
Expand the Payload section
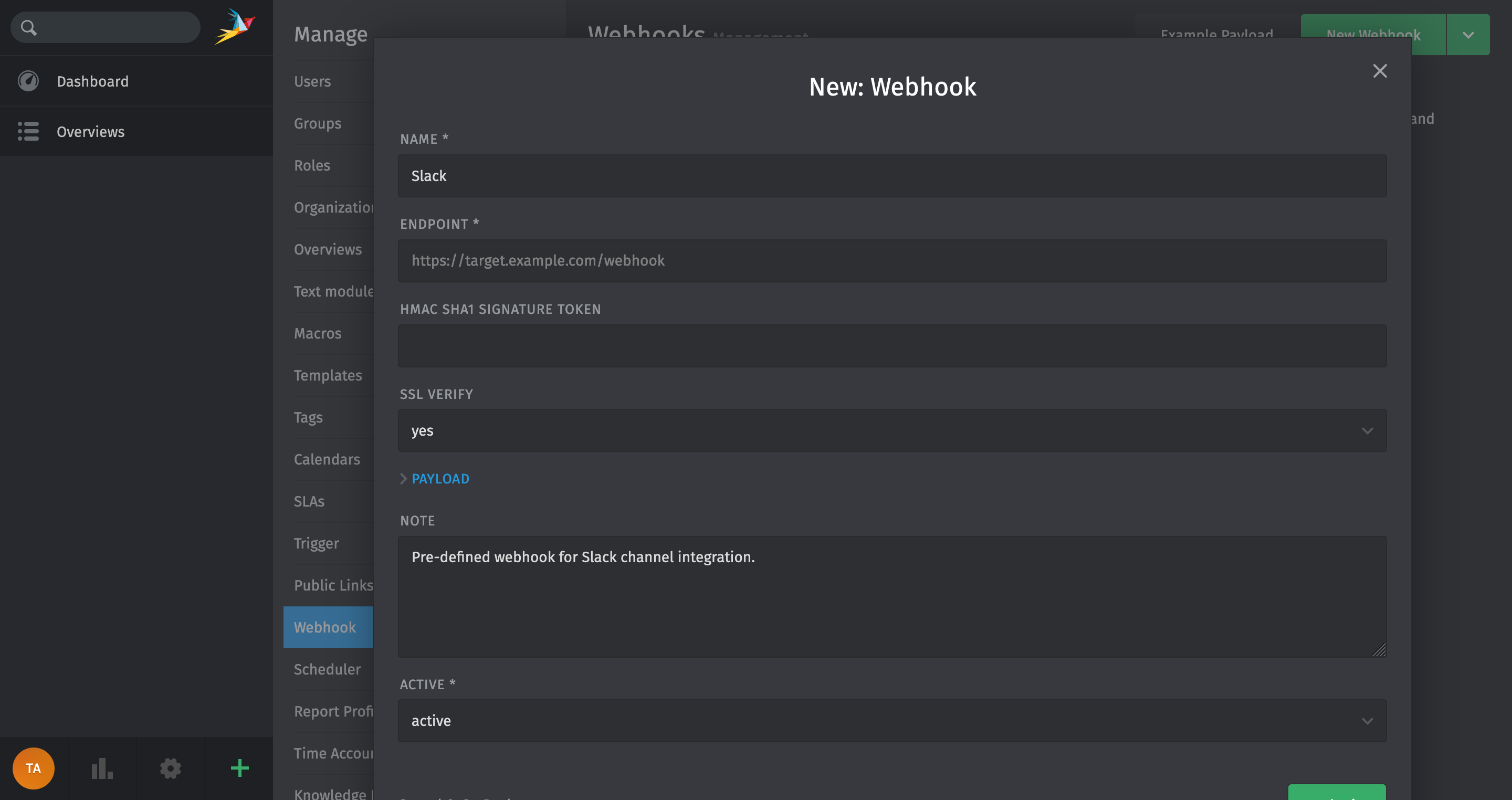(439, 478)
